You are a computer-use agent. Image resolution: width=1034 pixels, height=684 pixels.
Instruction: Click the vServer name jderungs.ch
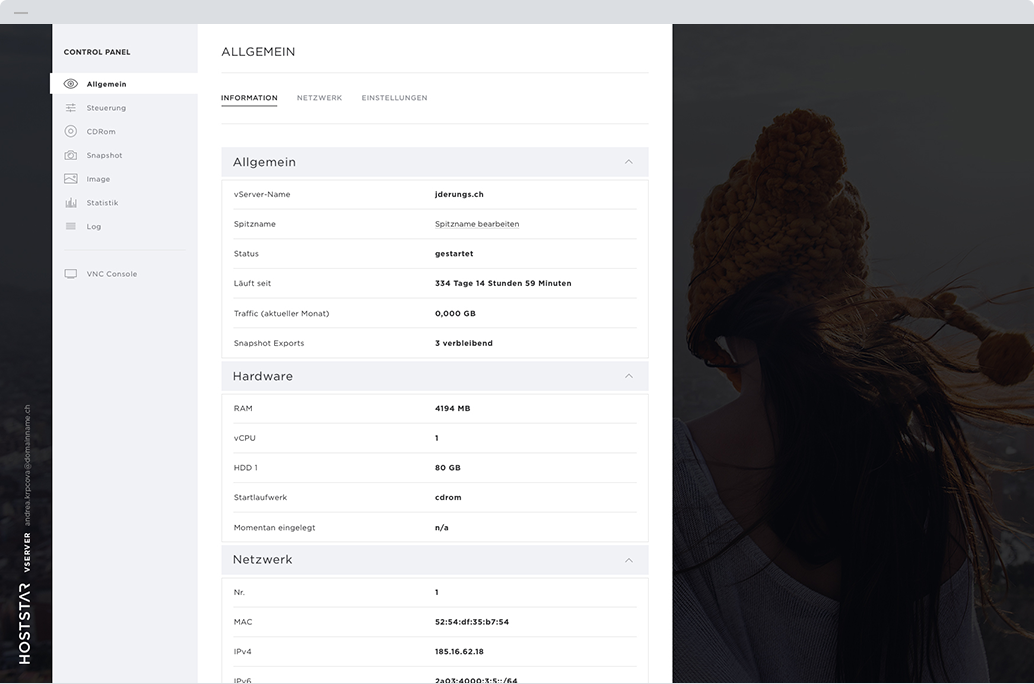tap(459, 194)
